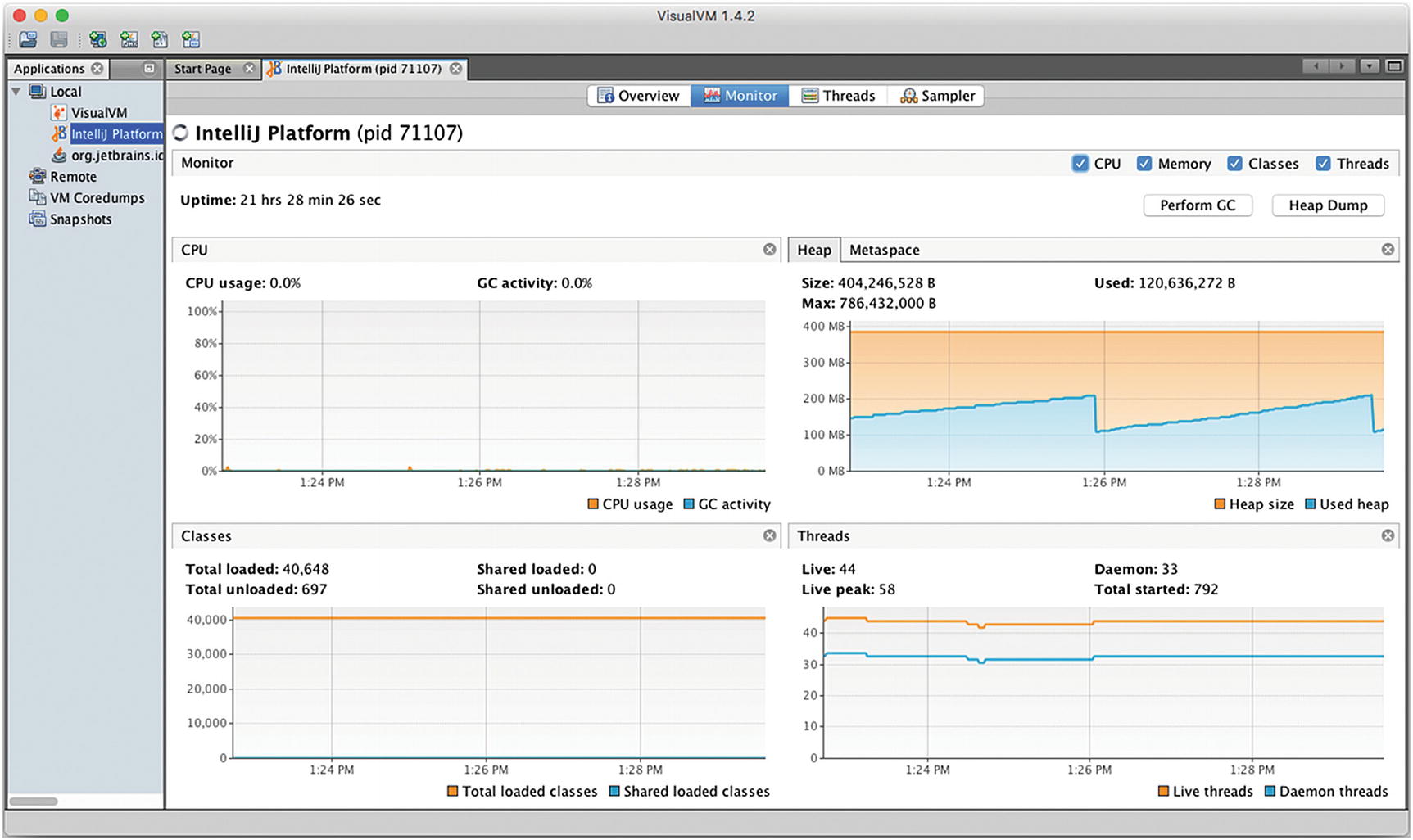The height and width of the screenshot is (840, 1413).
Task: Click the Perform GC button
Action: [1198, 205]
